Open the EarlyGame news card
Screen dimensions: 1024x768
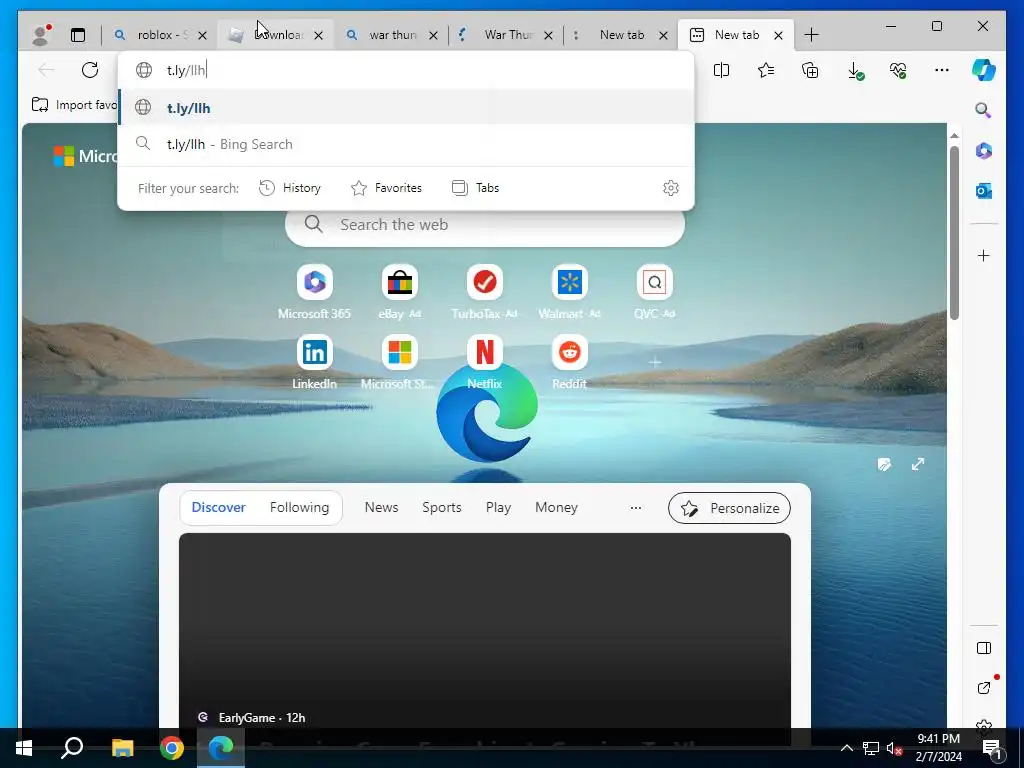tap(485, 630)
